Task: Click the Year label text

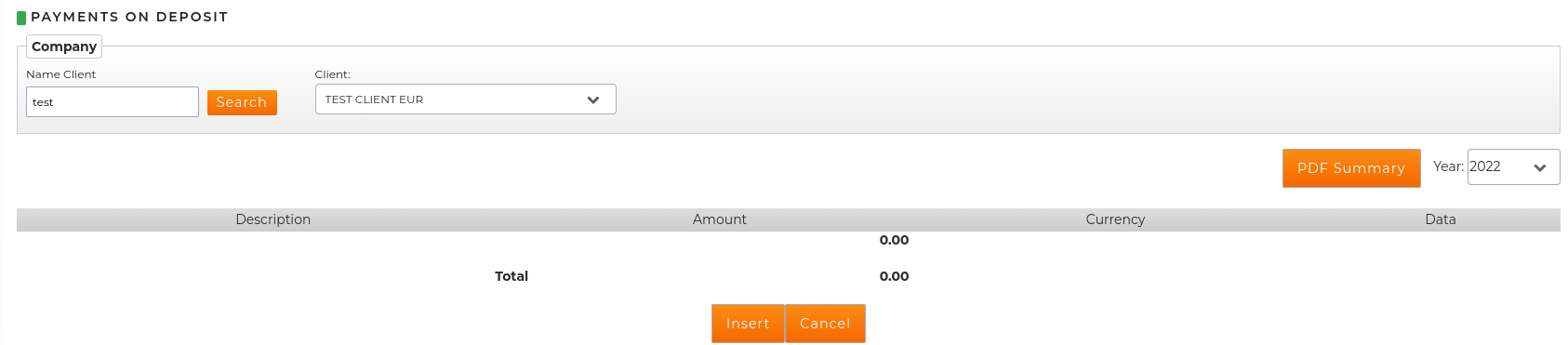Action: pyautogui.click(x=1448, y=166)
